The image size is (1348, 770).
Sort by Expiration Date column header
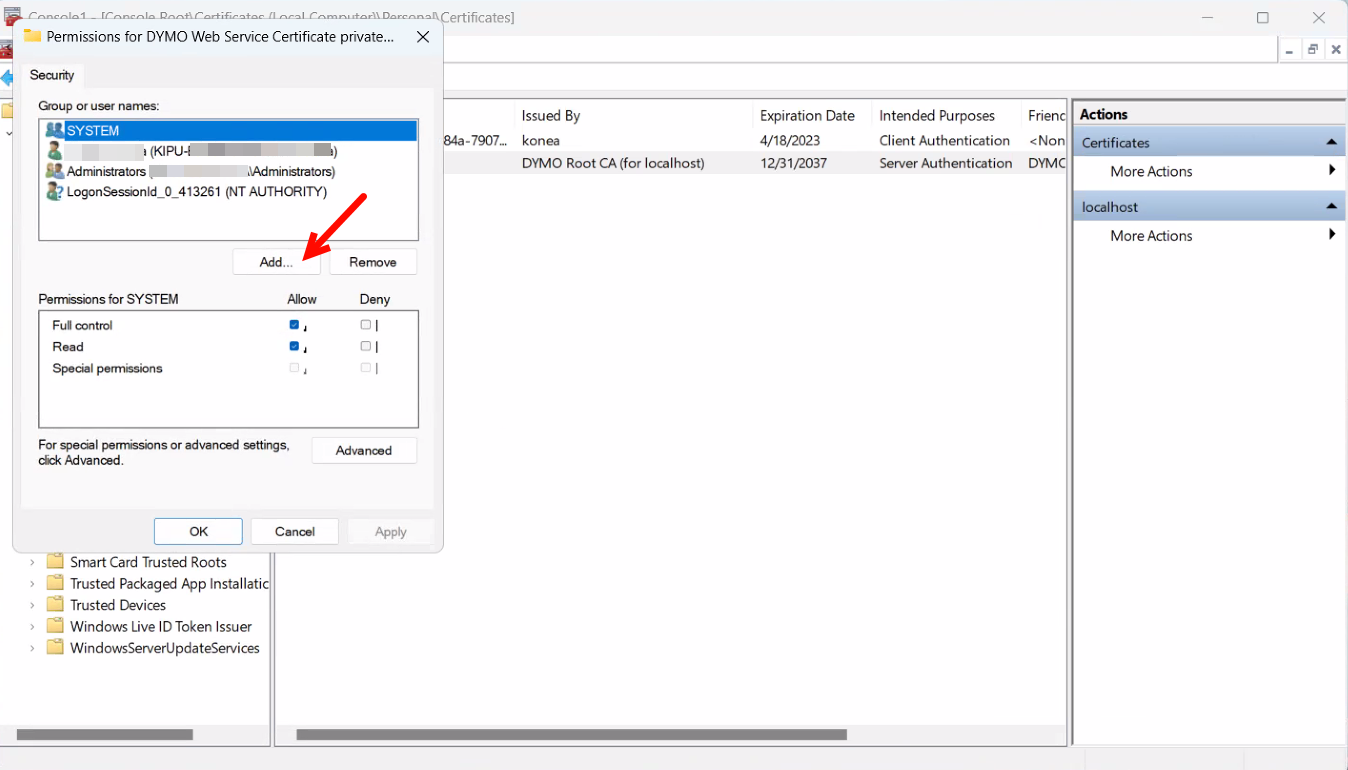point(806,116)
